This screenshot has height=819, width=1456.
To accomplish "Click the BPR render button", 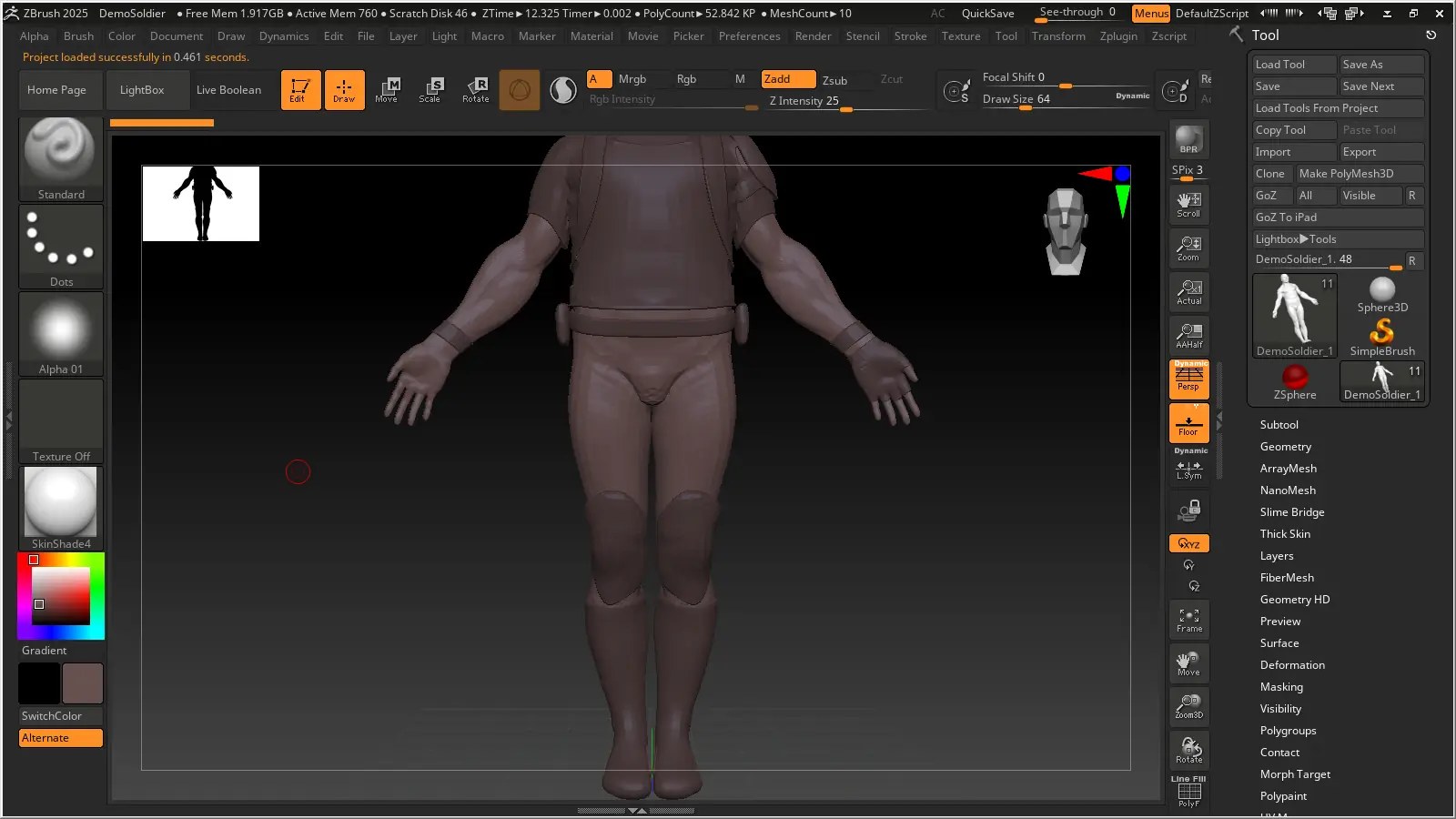I will pos(1188,139).
